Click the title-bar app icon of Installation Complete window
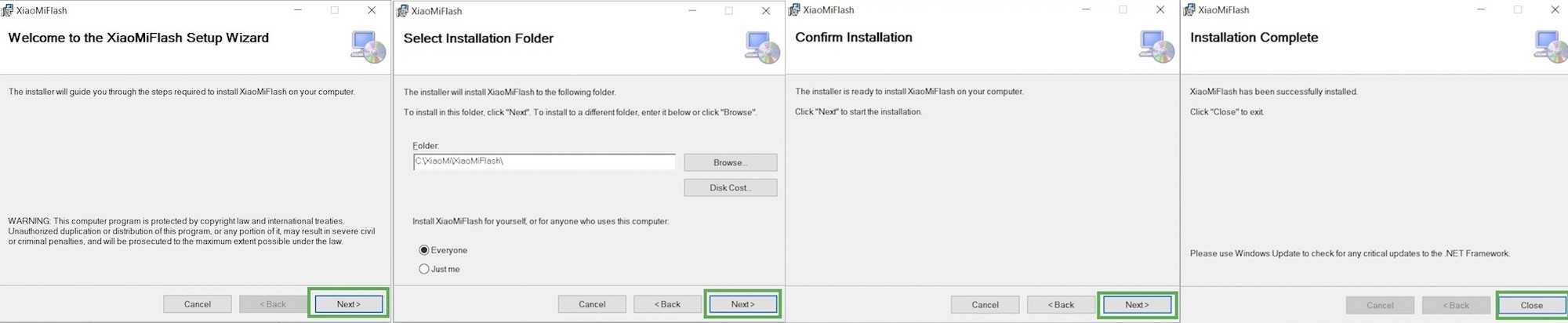1568x323 pixels. 1189,10
